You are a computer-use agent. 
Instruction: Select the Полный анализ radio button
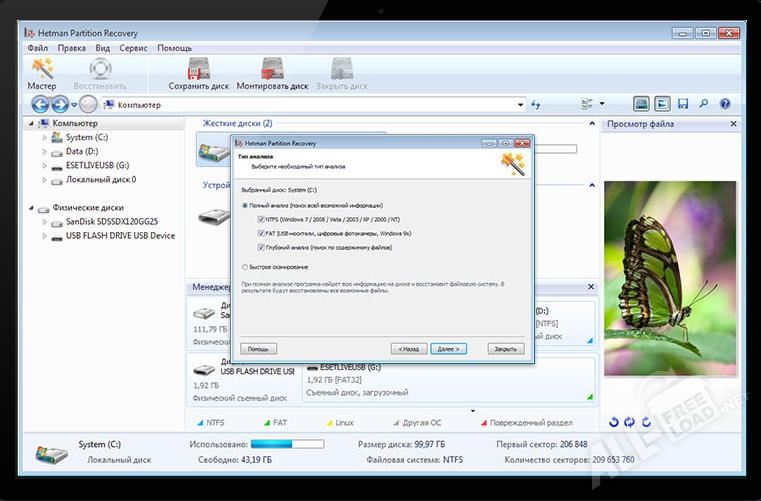coord(246,205)
